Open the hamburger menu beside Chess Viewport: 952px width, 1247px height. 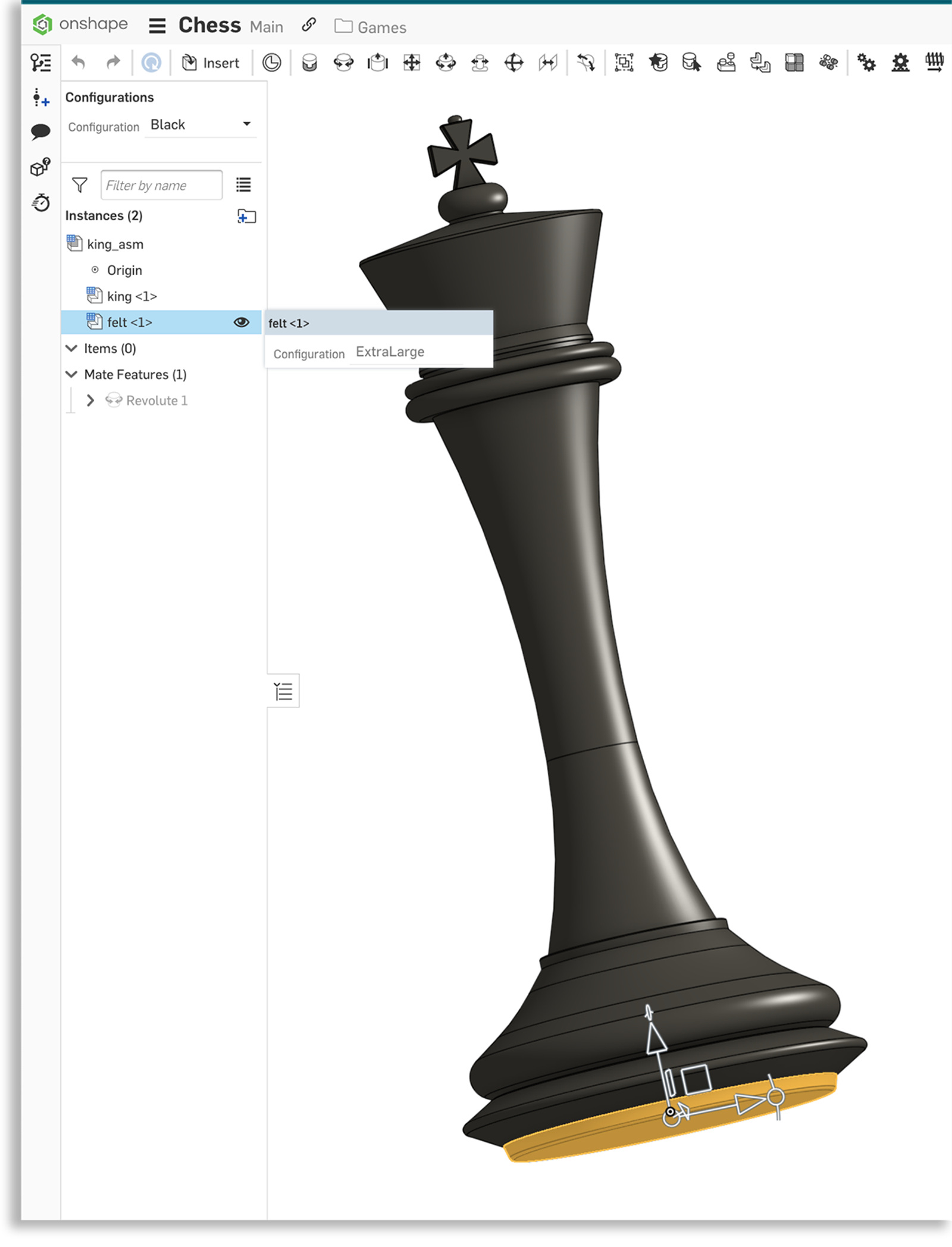pyautogui.click(x=157, y=26)
